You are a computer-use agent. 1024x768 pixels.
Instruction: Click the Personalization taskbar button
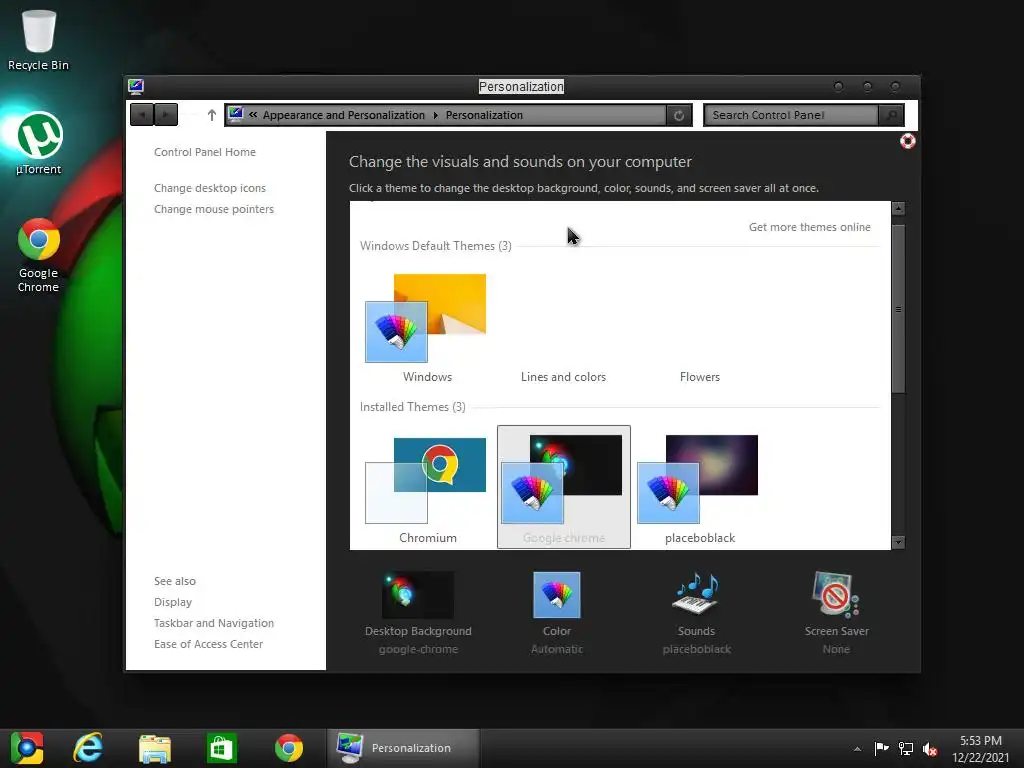coord(404,748)
